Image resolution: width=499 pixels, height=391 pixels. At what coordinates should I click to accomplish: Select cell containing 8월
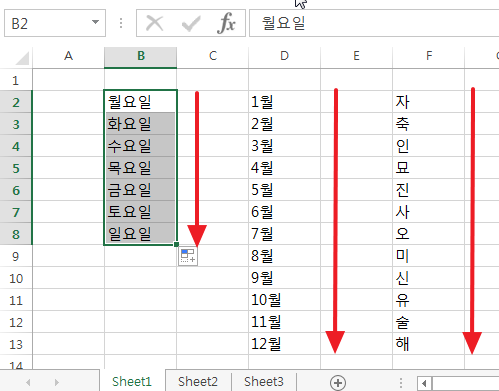click(x=284, y=256)
